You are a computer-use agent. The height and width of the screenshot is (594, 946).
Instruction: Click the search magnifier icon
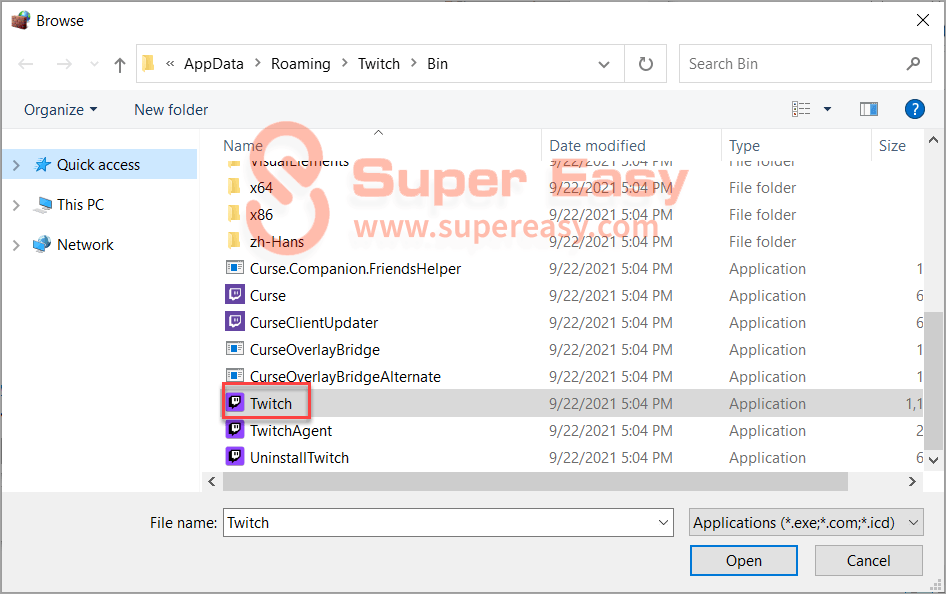click(x=913, y=63)
